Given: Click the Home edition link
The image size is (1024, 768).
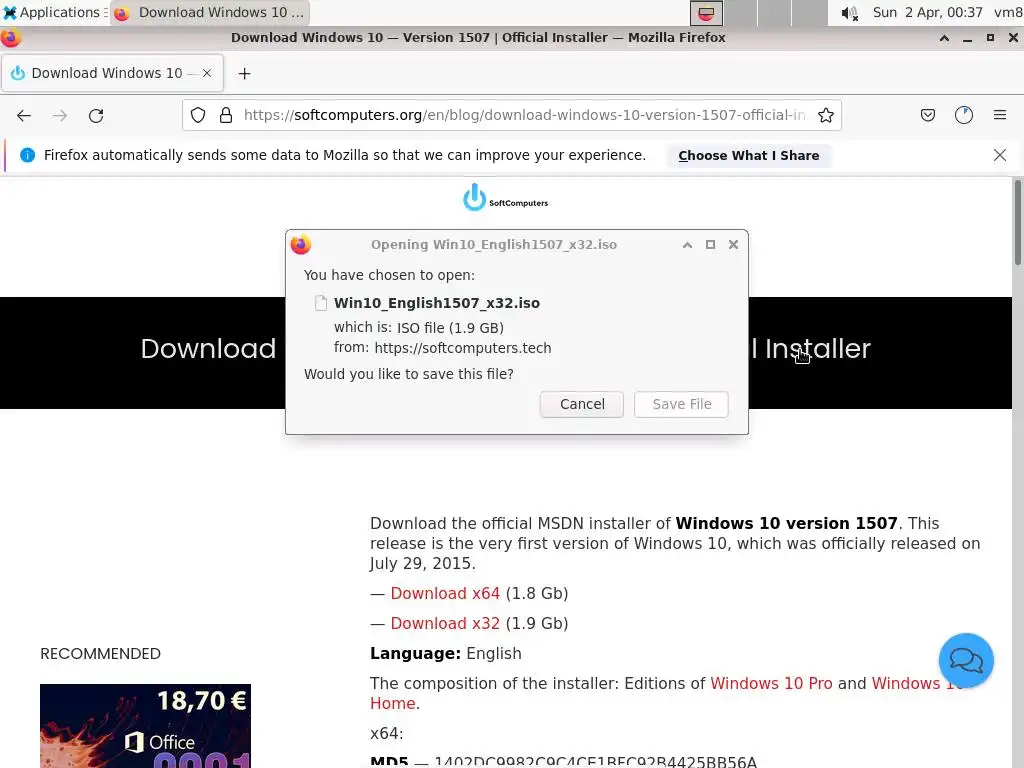Looking at the screenshot, I should click(392, 703).
